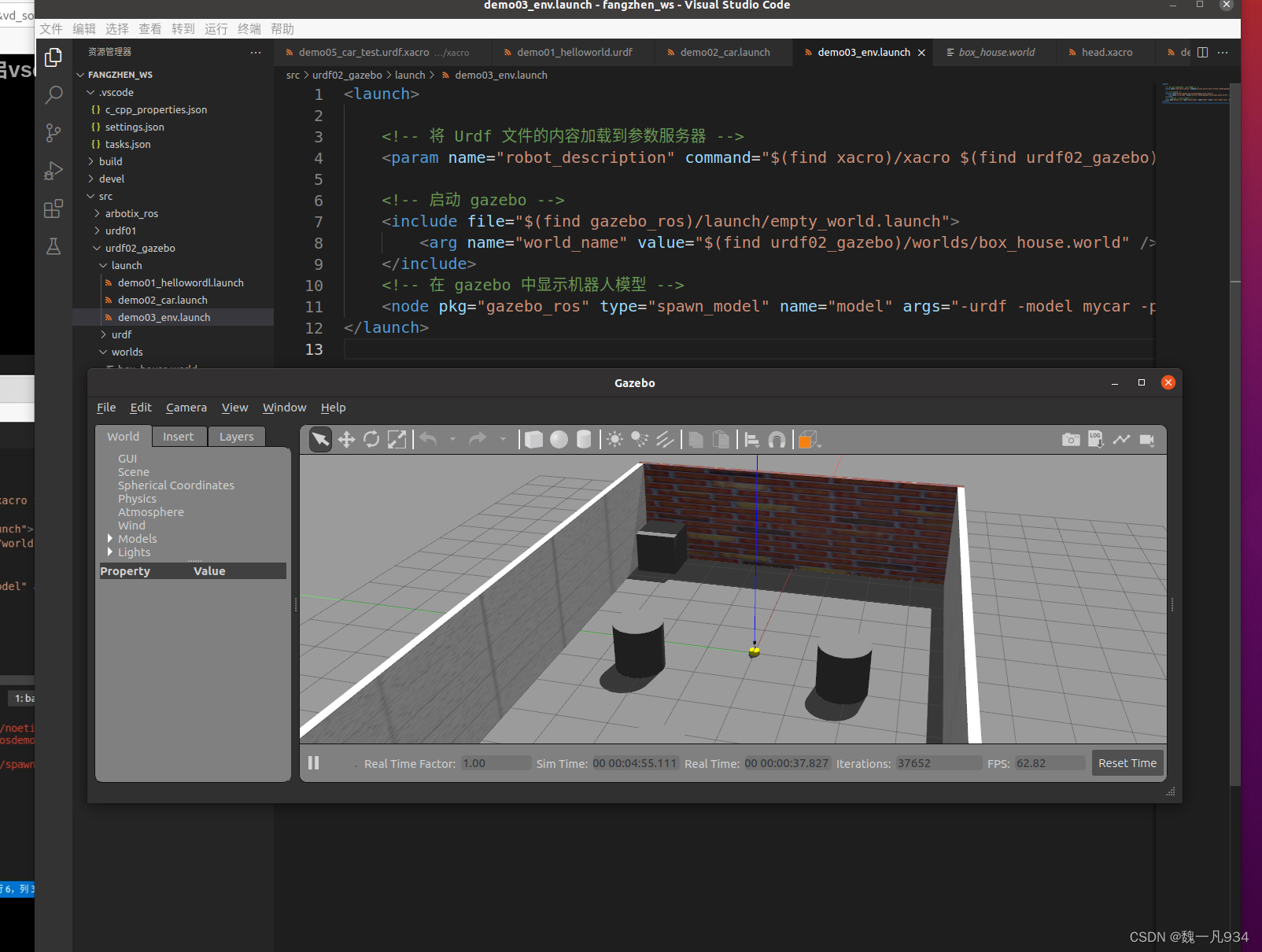This screenshot has height=952, width=1262.
Task: Open VS Code Source Control icon
Action: click(54, 133)
